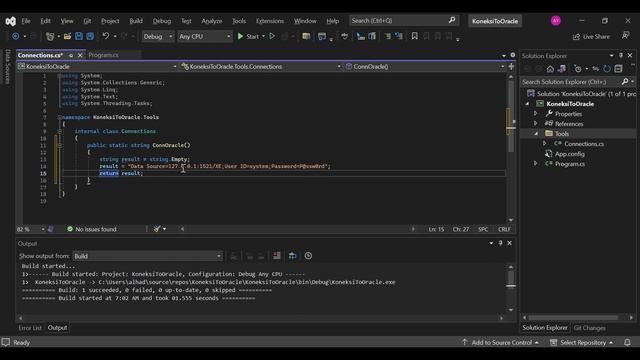Click the split editor plus icon
This screenshot has height=360, width=640.
(x=511, y=66)
